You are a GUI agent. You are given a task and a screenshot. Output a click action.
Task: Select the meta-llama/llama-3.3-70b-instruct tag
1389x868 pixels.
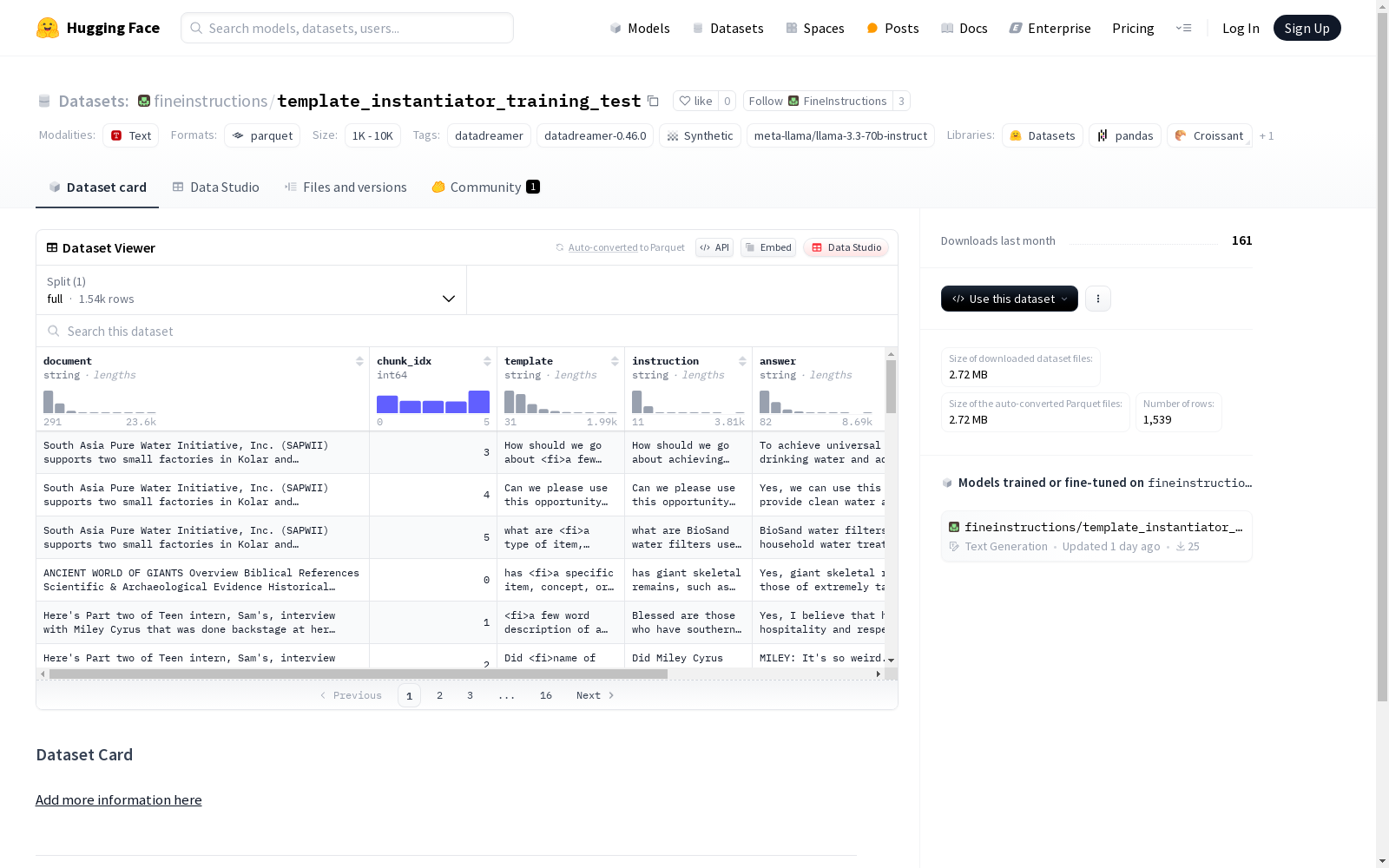coord(840,135)
